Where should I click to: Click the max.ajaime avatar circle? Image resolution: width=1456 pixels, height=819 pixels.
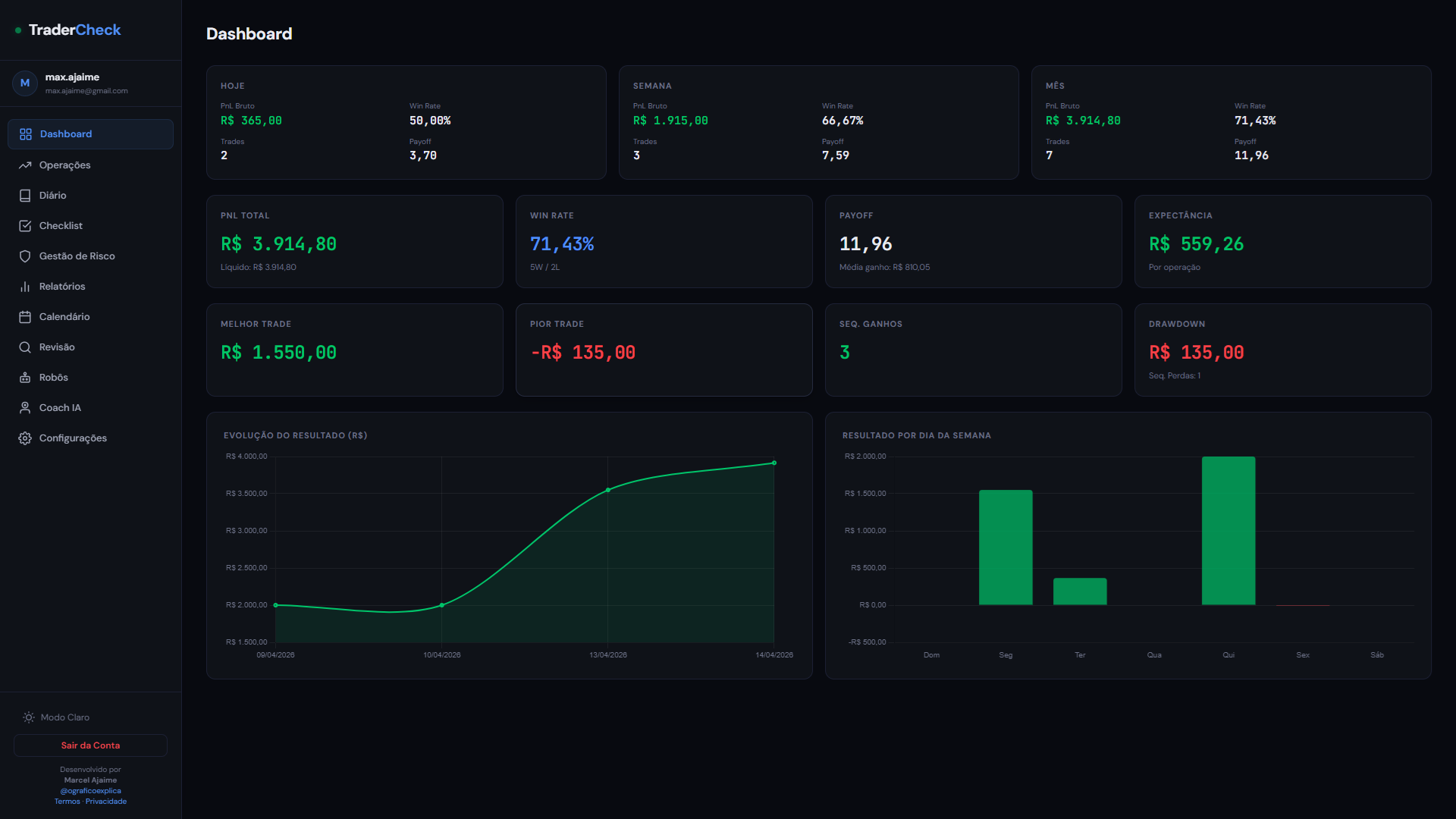pyautogui.click(x=25, y=83)
